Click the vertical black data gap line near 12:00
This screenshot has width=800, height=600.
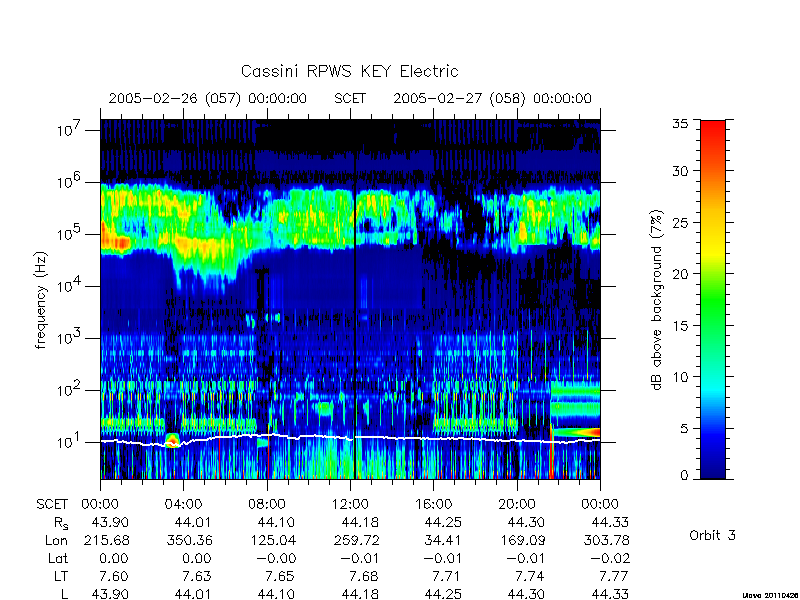[355, 299]
